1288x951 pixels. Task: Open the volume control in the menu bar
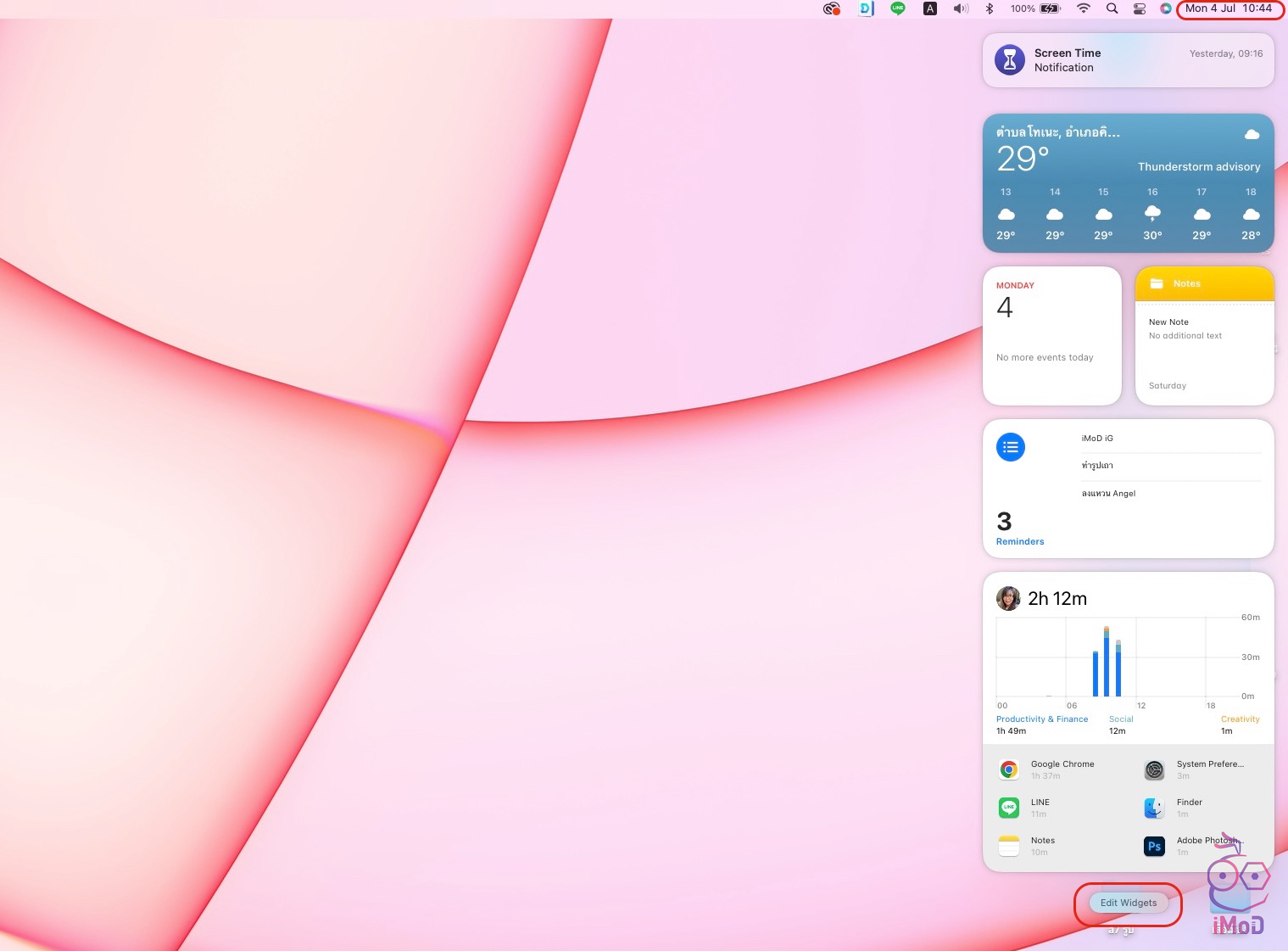pos(960,8)
